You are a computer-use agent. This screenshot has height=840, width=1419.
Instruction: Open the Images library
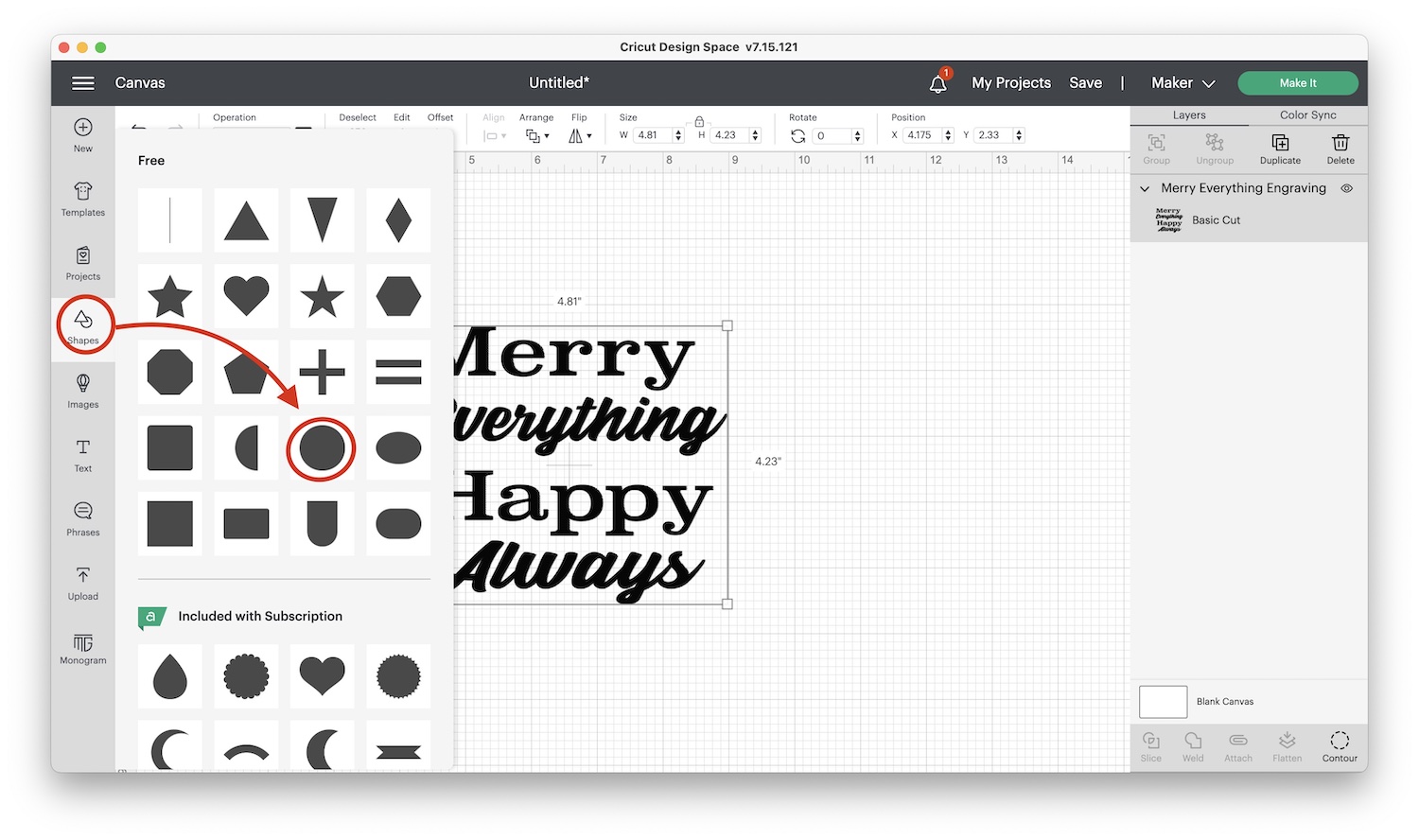pos(83,391)
